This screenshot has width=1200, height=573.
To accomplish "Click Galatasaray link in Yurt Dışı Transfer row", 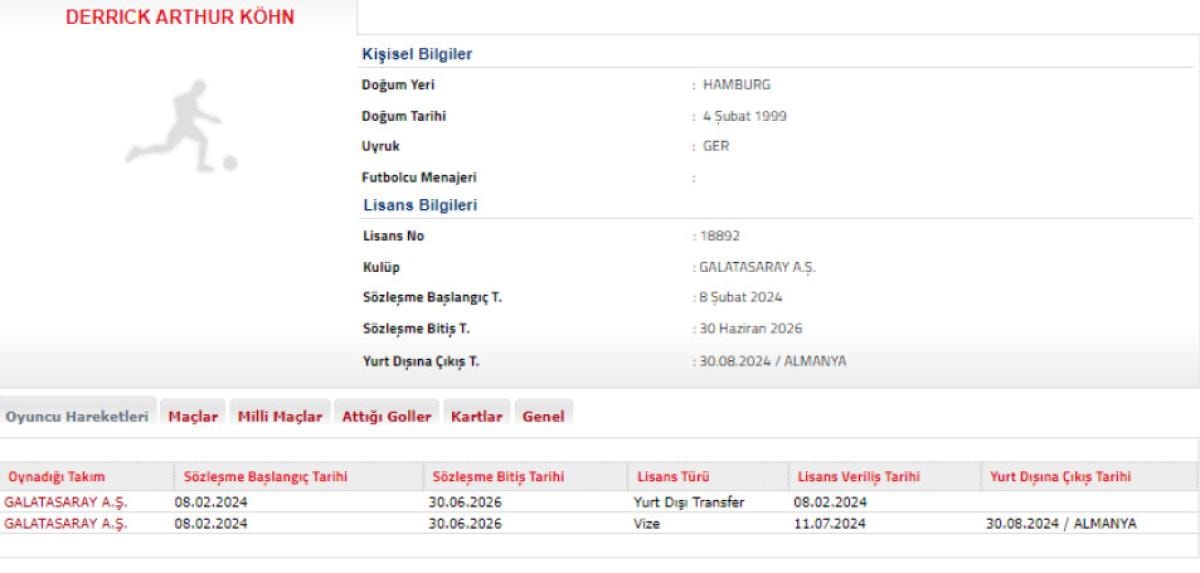I will [x=66, y=502].
